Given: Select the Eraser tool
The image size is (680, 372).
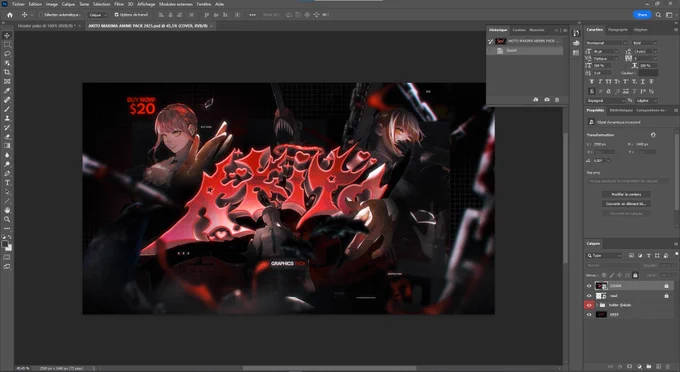Looking at the screenshot, I should point(7,137).
